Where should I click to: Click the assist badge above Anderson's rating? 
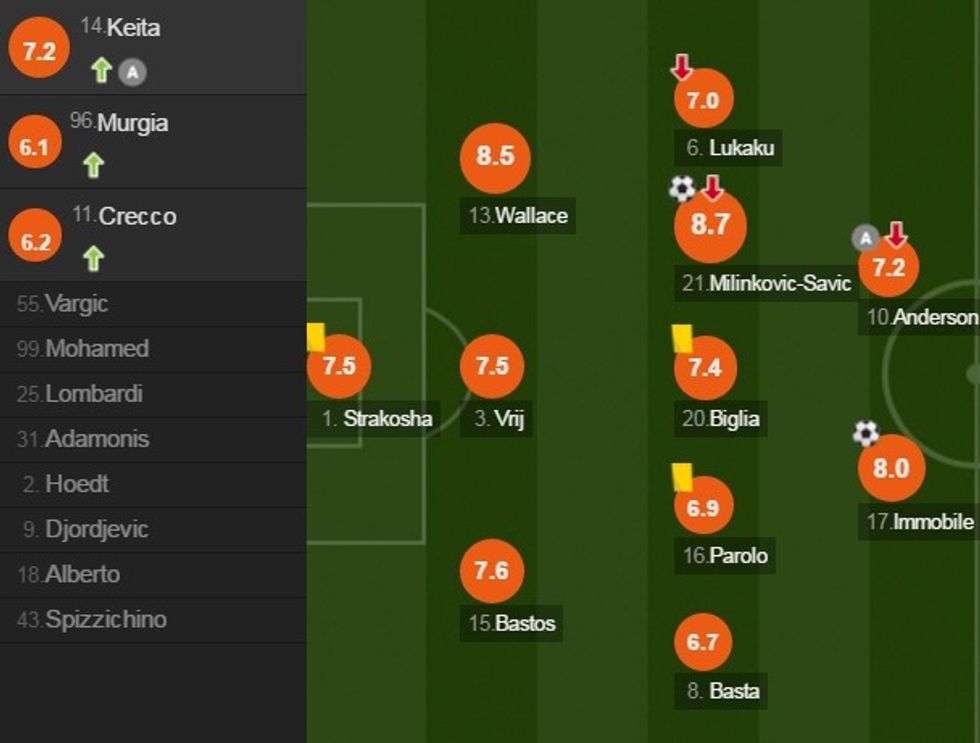point(865,238)
